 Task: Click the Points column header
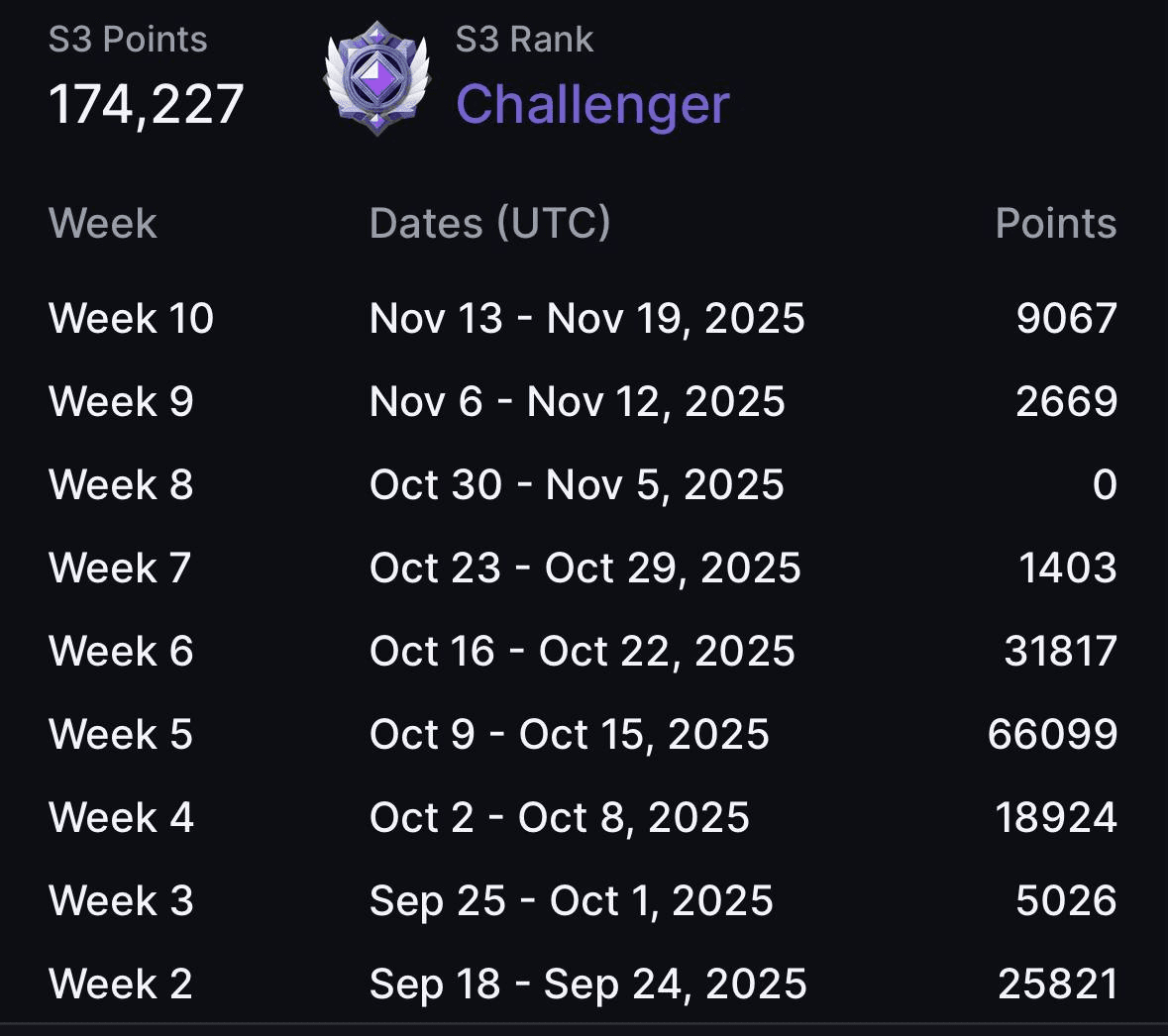[1055, 224]
